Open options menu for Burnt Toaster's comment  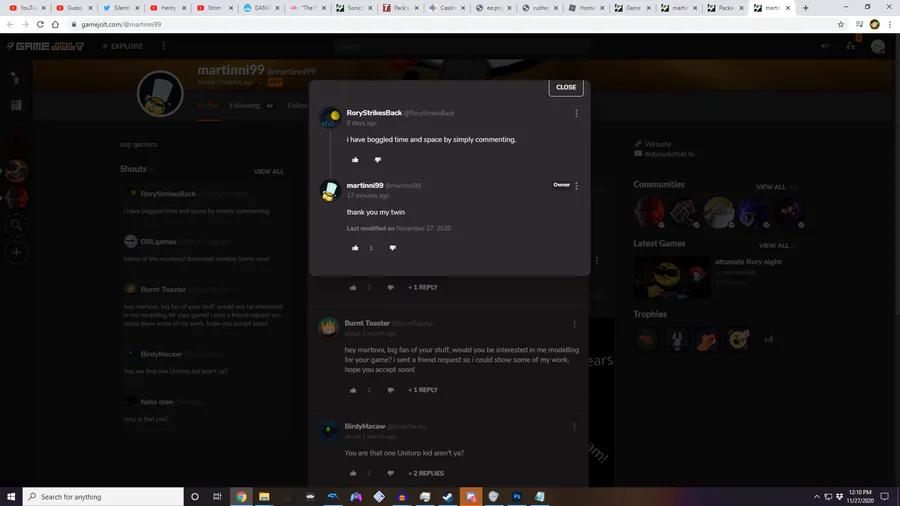coord(574,324)
